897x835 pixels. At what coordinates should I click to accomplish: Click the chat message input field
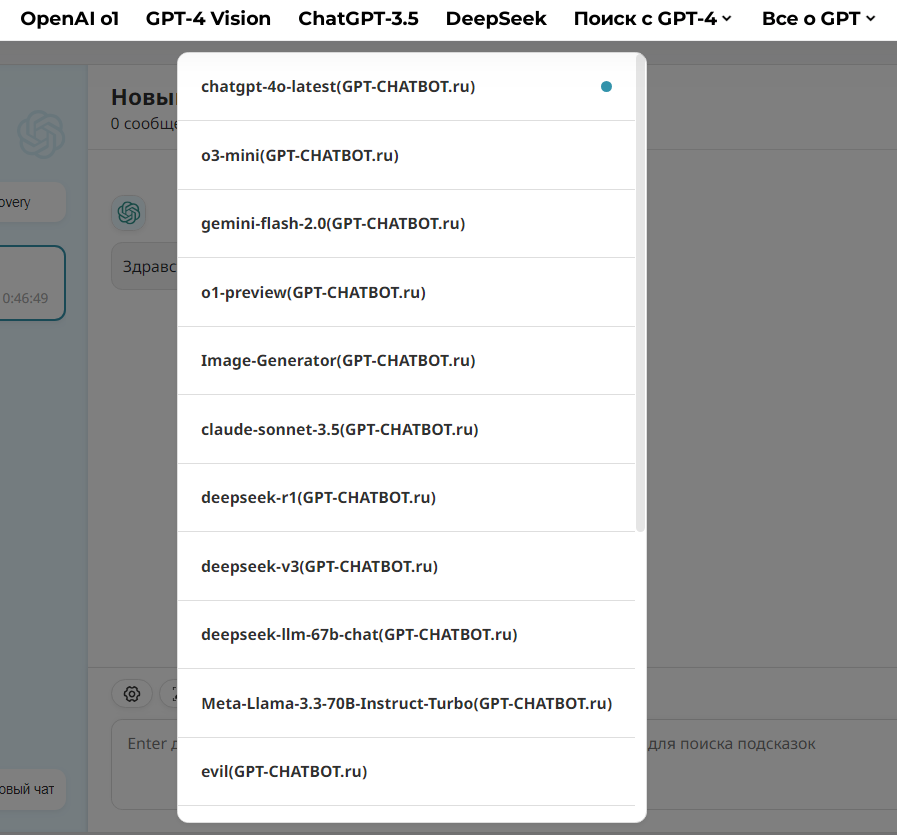click(x=503, y=764)
